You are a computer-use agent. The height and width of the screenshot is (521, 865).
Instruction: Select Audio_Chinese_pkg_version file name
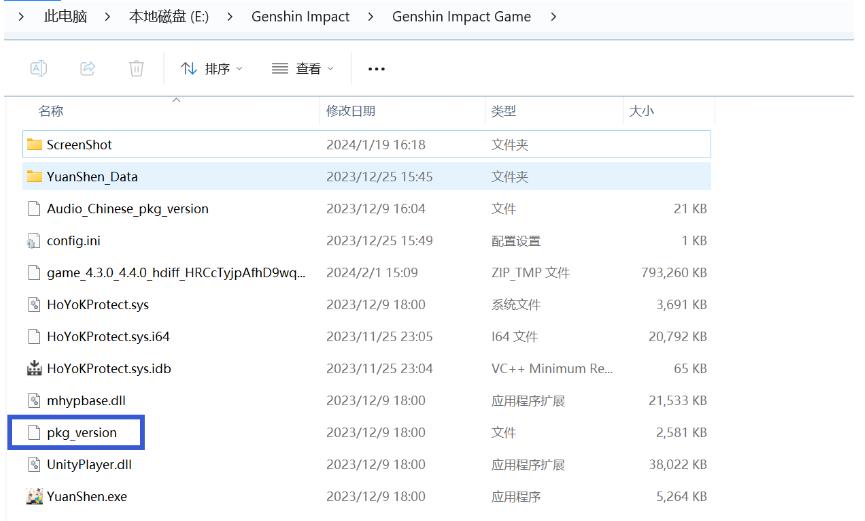pos(127,209)
